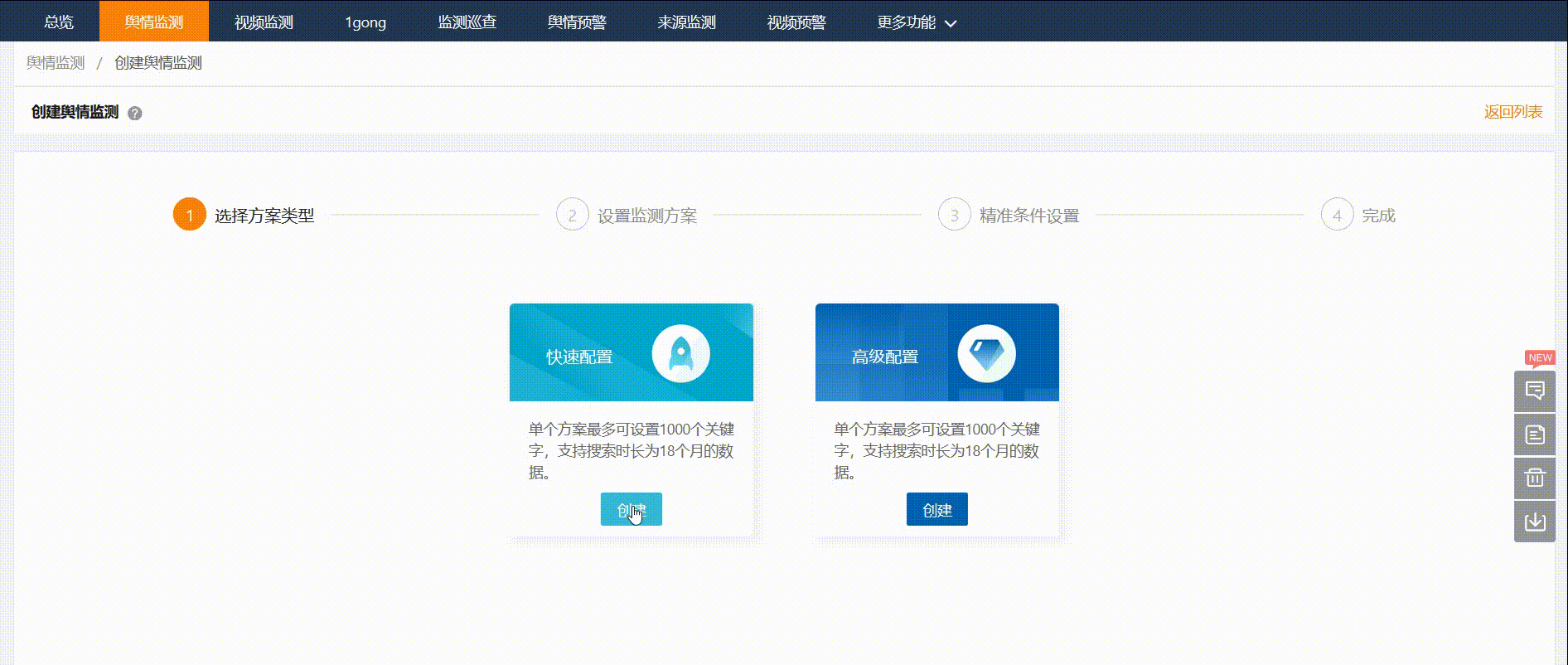Click the 创建舆情监测 page title
This screenshot has height=665, width=1568.
[x=75, y=112]
